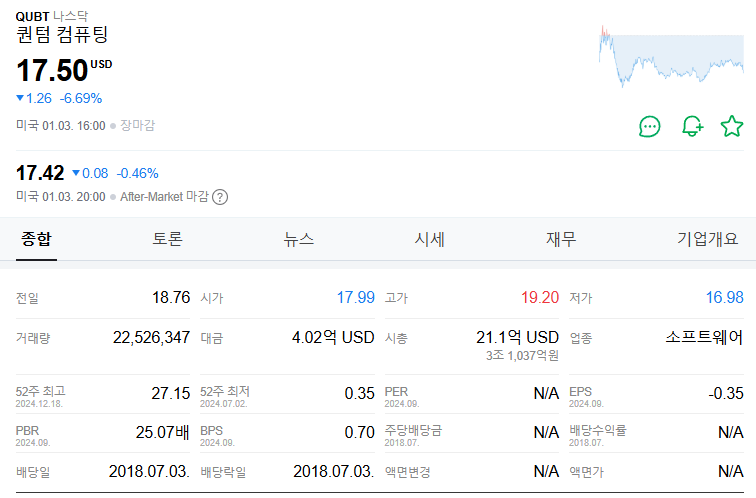
Task: Add a price alert with the bell icon
Action: point(692,127)
